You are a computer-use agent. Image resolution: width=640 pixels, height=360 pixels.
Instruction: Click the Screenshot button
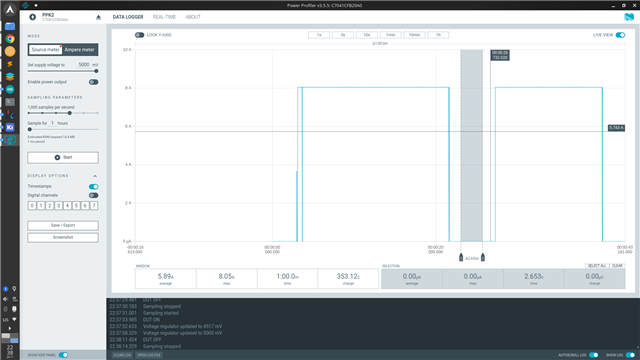63,238
